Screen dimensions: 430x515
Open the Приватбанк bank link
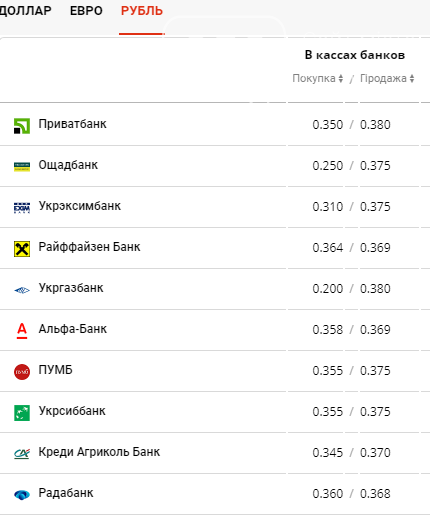pyautogui.click(x=72, y=124)
